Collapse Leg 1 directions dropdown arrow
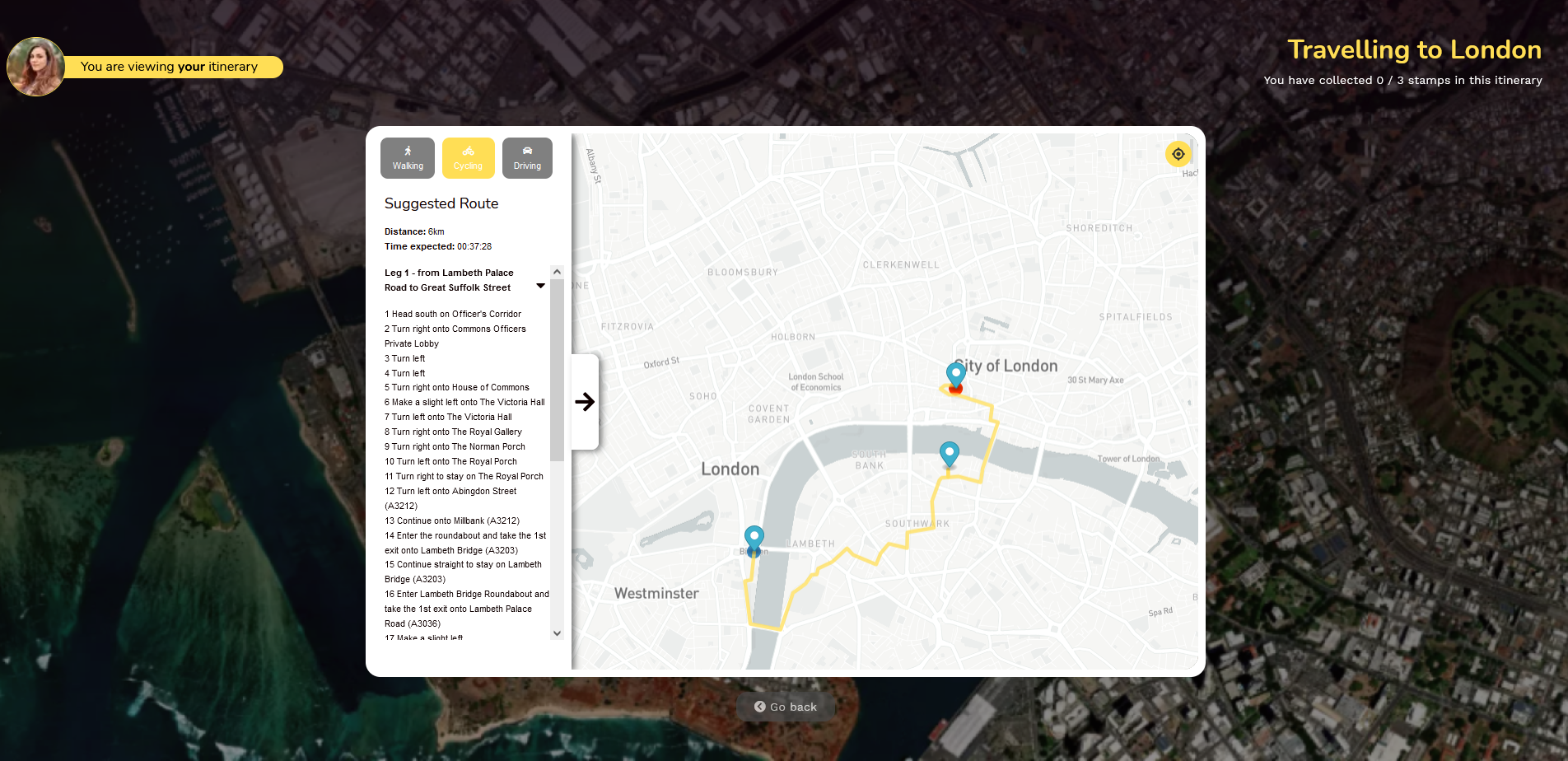This screenshot has width=1568, height=761. coord(540,286)
